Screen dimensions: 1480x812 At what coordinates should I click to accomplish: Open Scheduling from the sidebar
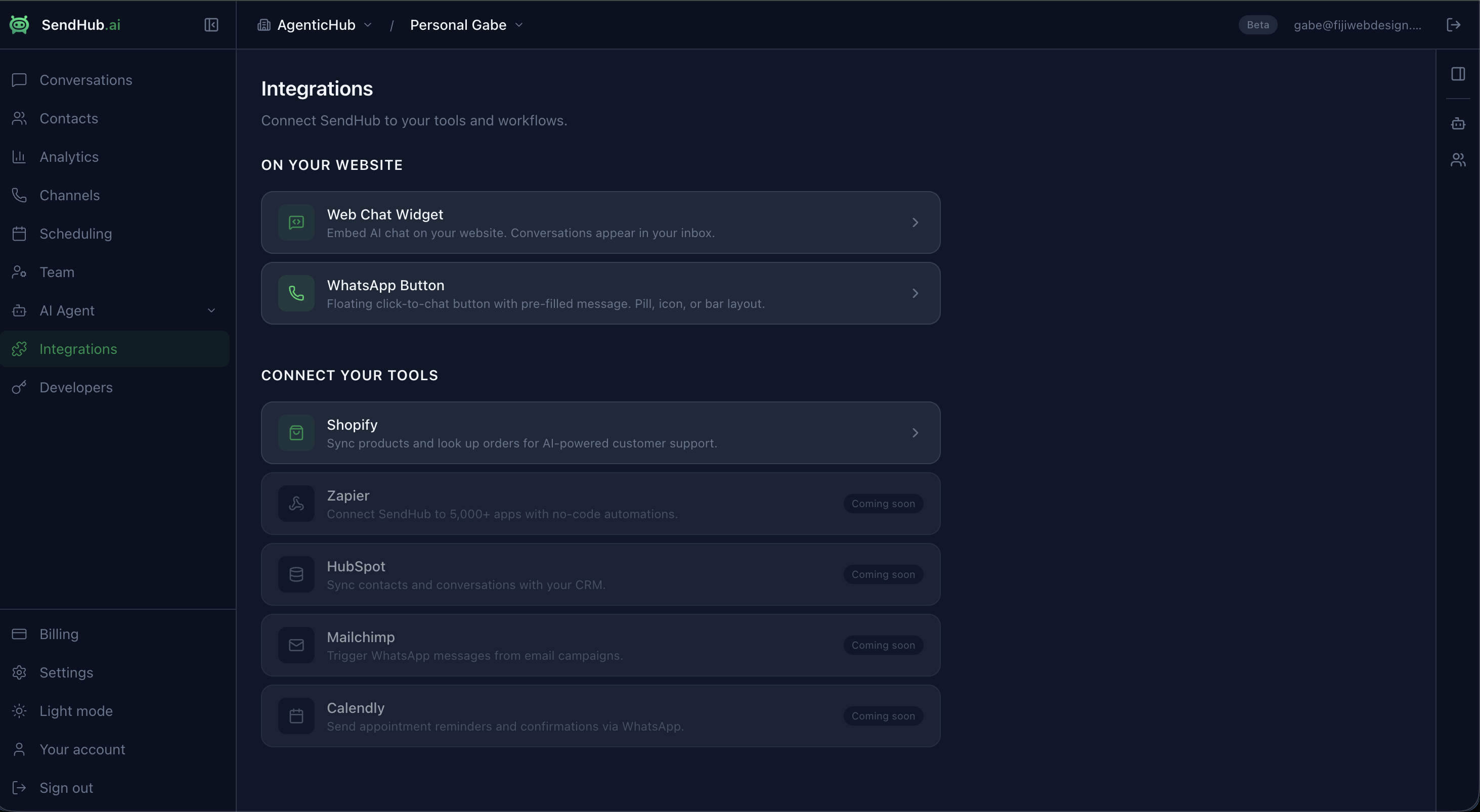click(115, 234)
